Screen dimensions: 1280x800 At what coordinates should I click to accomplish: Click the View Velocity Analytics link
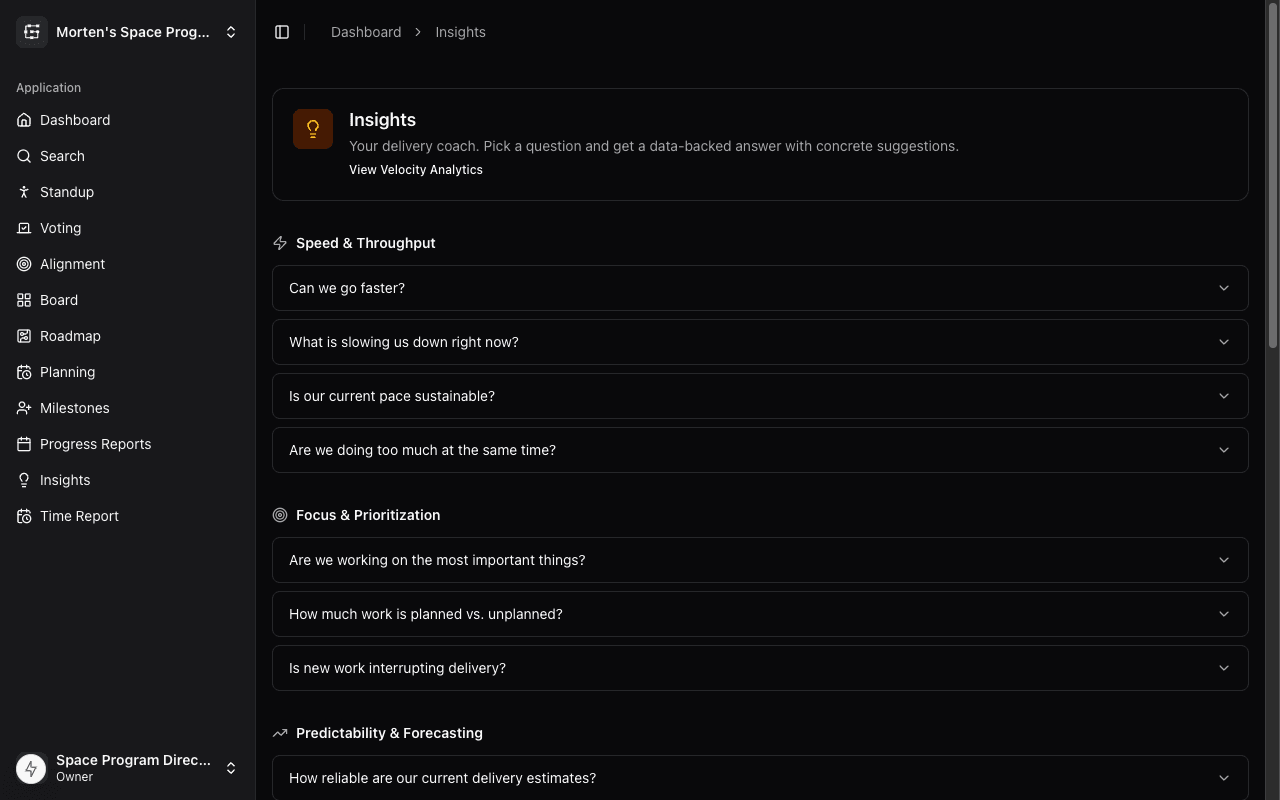click(x=416, y=169)
